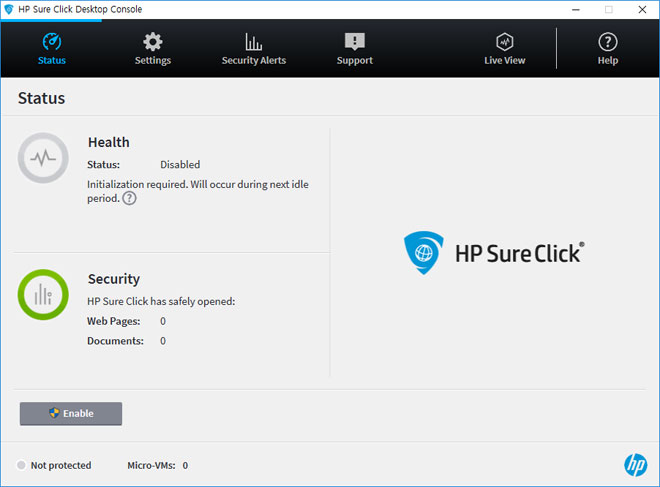Click the Status speedometer icon
Viewport: 660px width, 487px height.
click(x=52, y=42)
